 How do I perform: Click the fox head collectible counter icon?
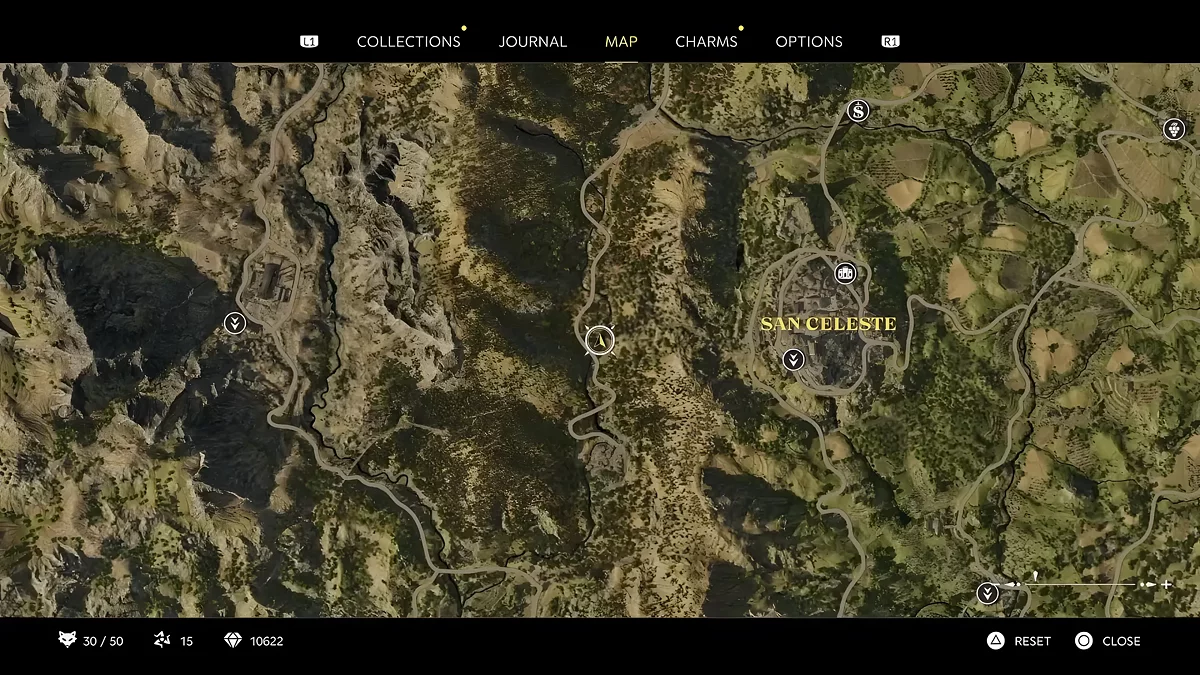click(x=67, y=641)
